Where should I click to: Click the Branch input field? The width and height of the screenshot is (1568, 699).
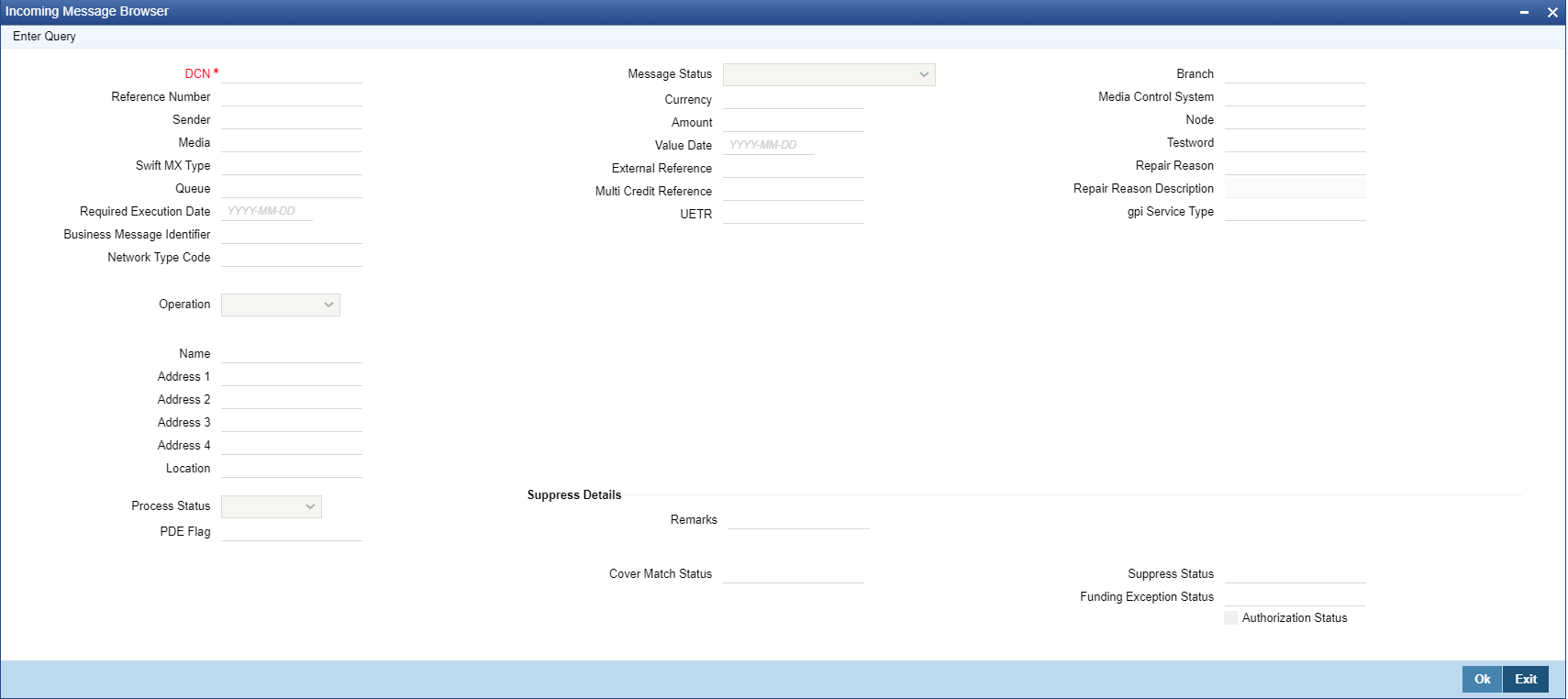click(x=1296, y=74)
